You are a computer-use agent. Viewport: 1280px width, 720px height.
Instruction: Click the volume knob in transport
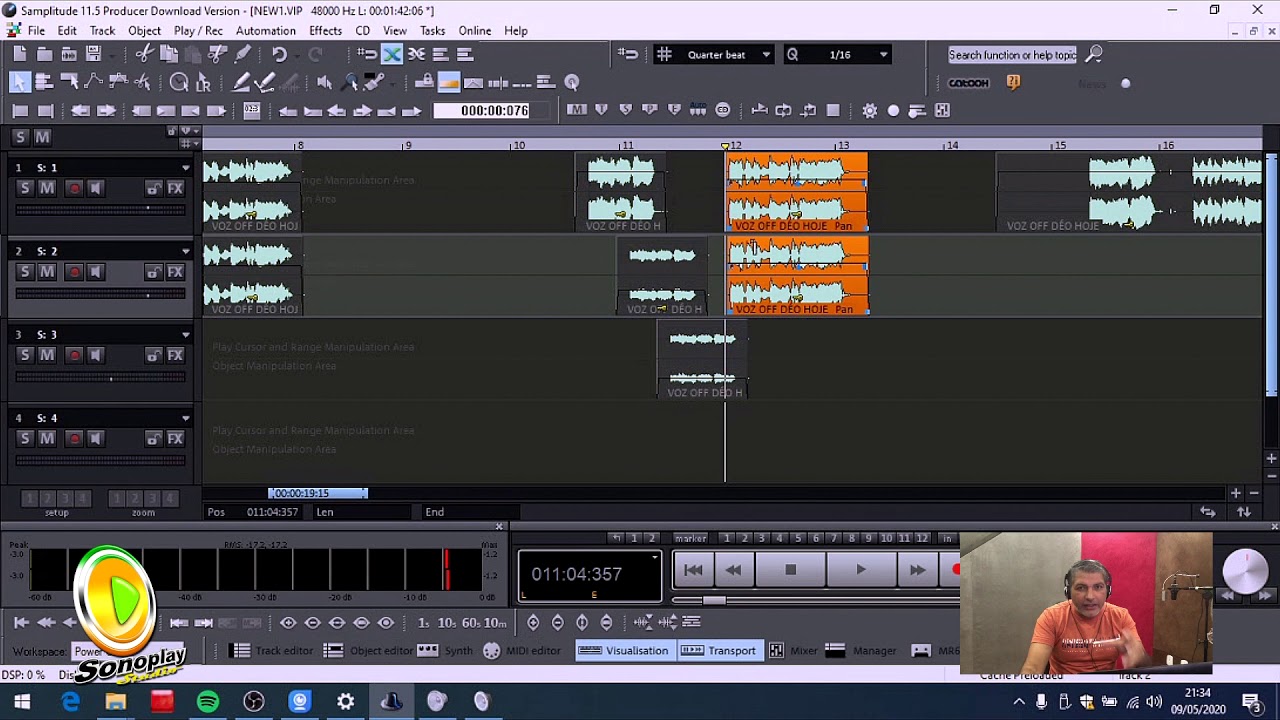tap(1245, 571)
